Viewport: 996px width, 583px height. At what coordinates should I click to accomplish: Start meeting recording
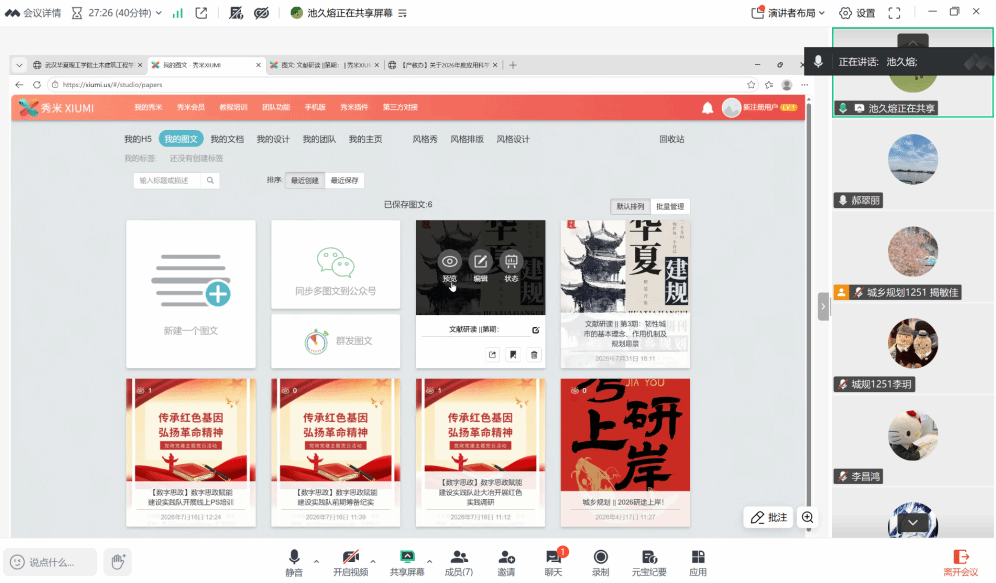click(600, 558)
